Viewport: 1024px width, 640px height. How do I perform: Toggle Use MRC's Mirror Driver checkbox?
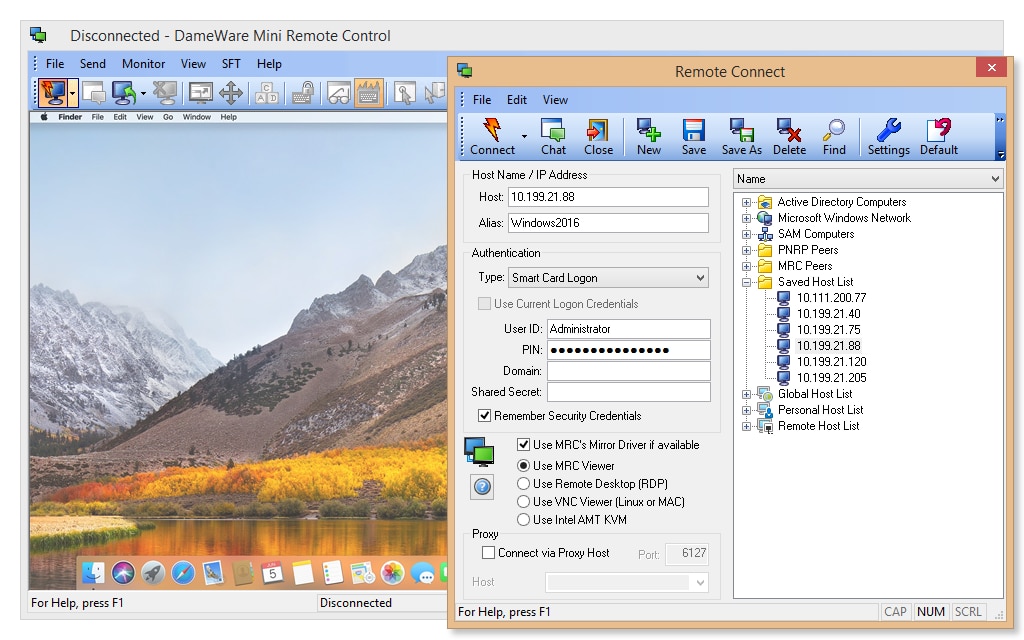click(x=523, y=445)
